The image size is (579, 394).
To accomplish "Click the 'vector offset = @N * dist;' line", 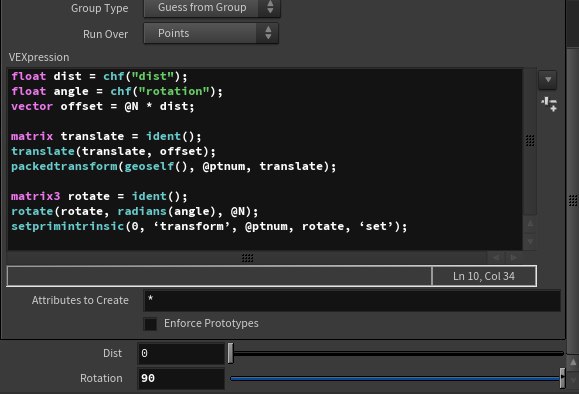I will 103,106.
